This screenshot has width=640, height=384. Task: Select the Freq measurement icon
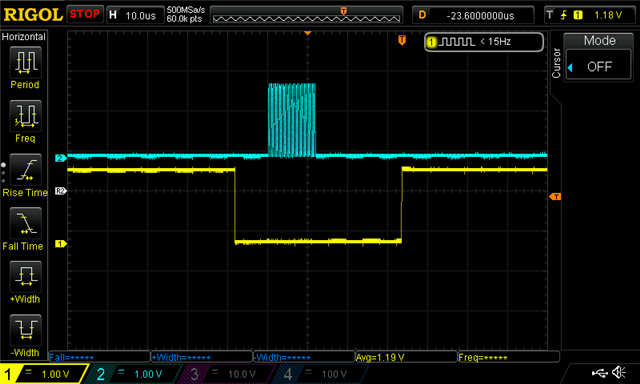pos(25,116)
